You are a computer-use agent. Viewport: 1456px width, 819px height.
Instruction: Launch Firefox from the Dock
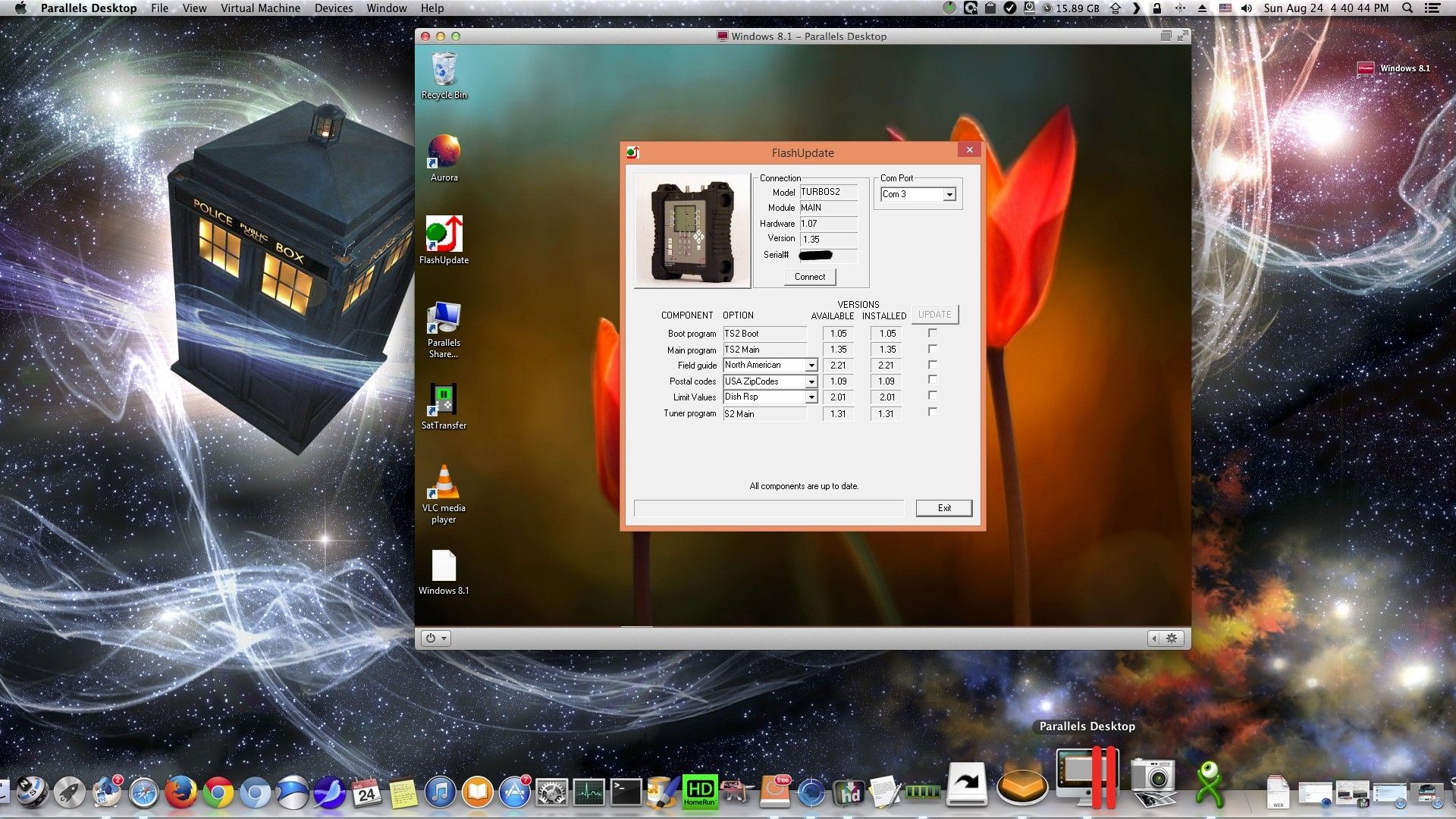pyautogui.click(x=180, y=793)
